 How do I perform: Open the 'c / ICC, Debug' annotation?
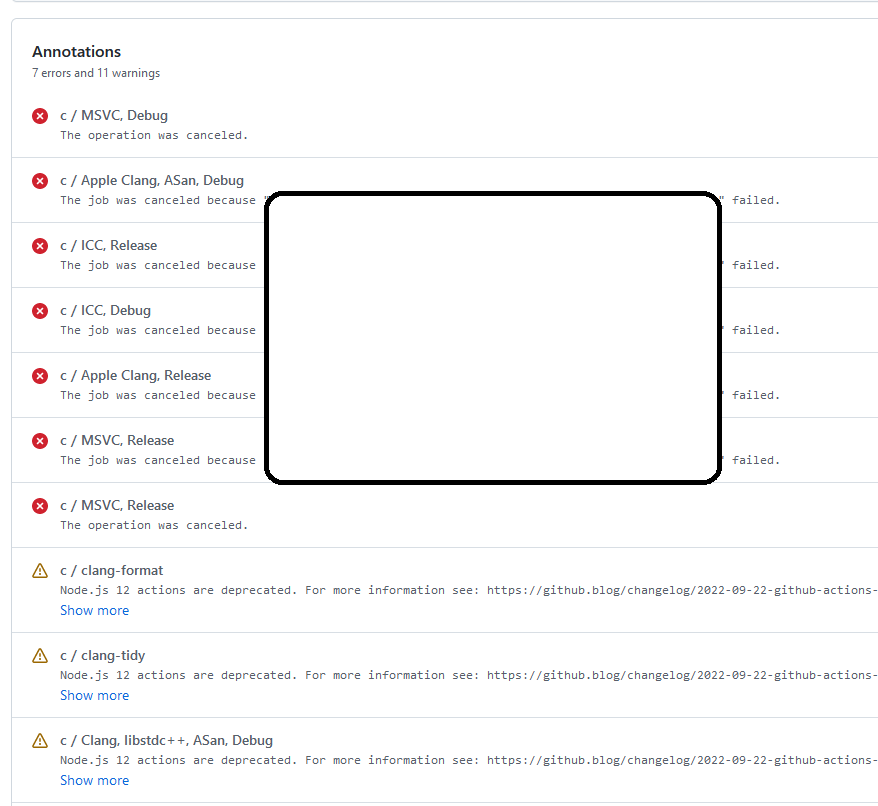coord(105,310)
